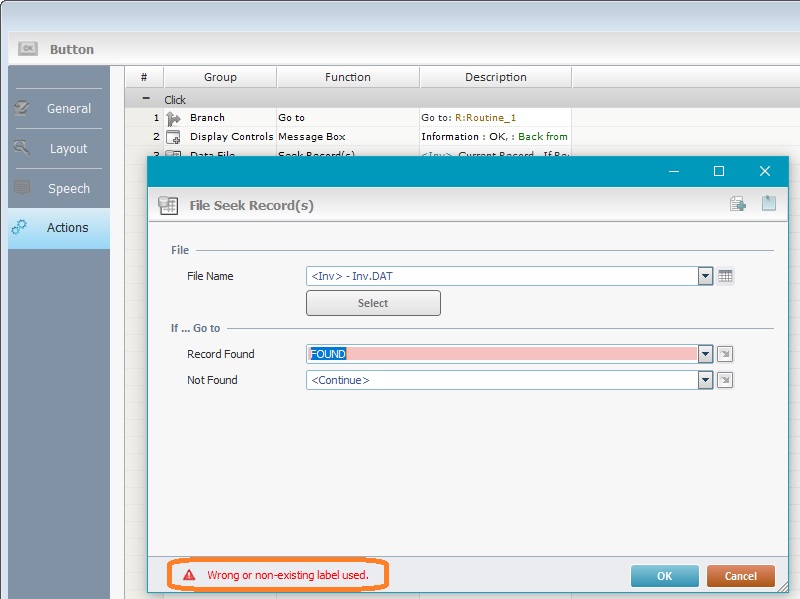Open the Not Found dropdown list
The image size is (800, 599).
(x=705, y=380)
